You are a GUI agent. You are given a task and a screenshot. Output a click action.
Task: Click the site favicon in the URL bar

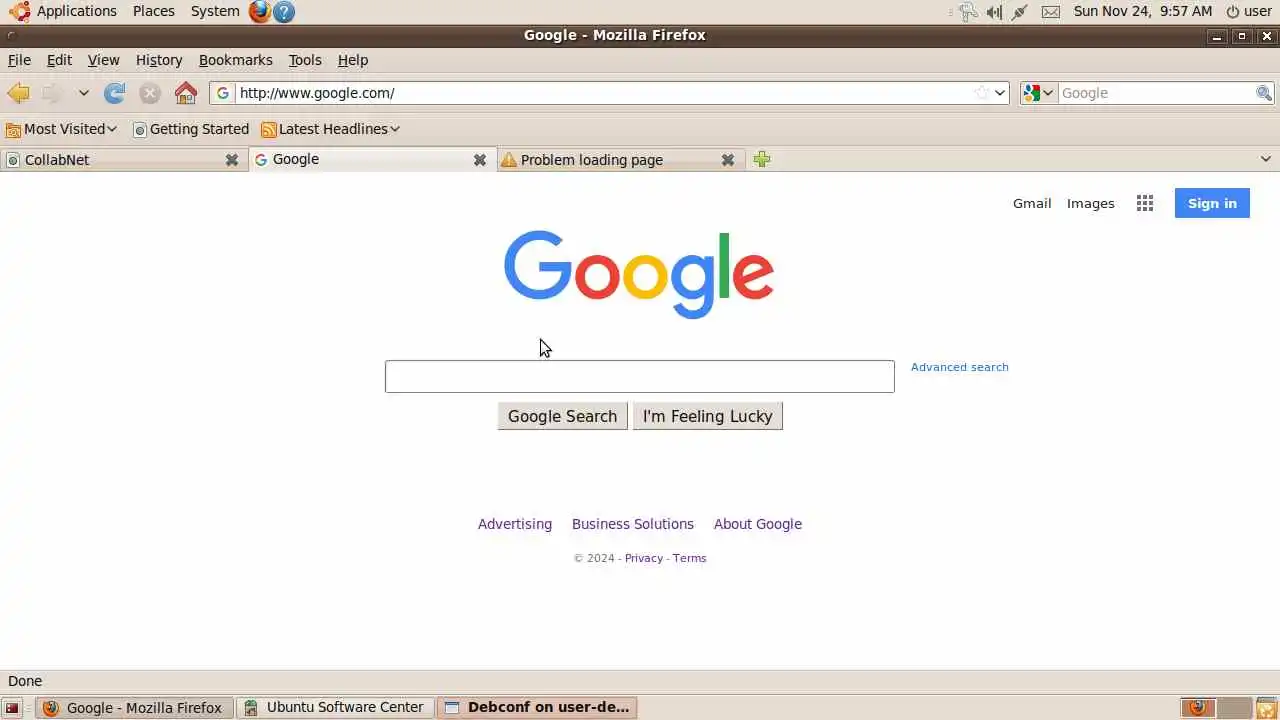[223, 93]
